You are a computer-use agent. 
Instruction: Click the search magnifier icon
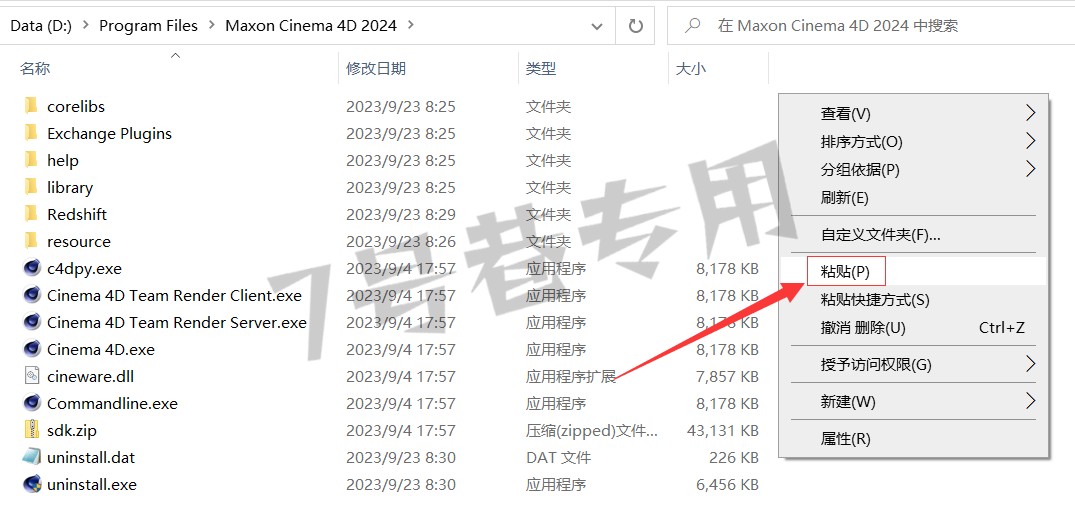point(693,26)
